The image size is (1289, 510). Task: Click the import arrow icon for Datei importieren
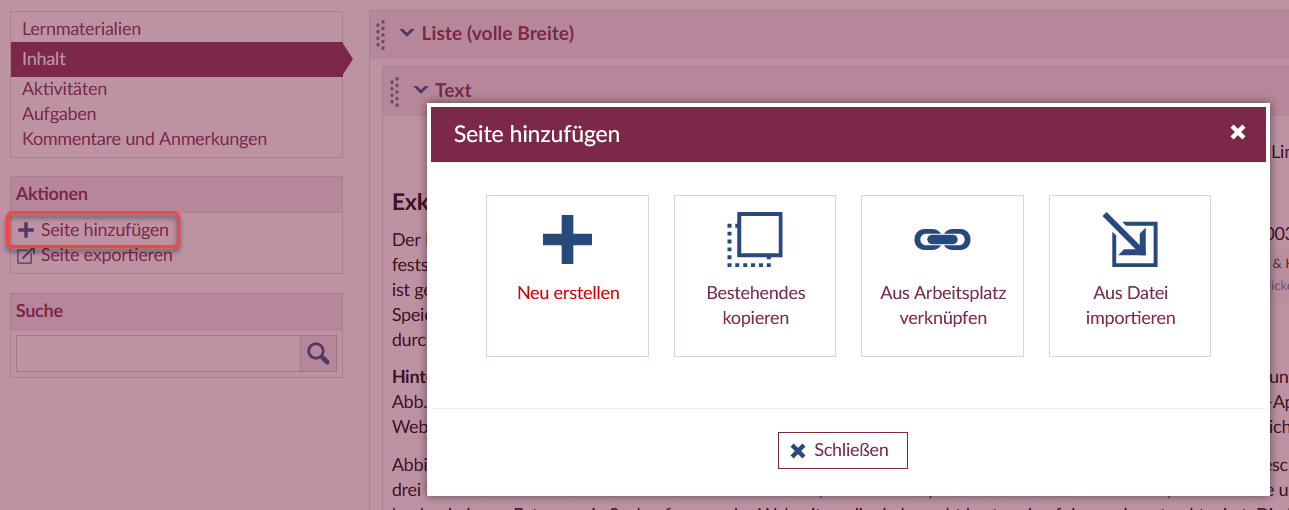[1129, 239]
